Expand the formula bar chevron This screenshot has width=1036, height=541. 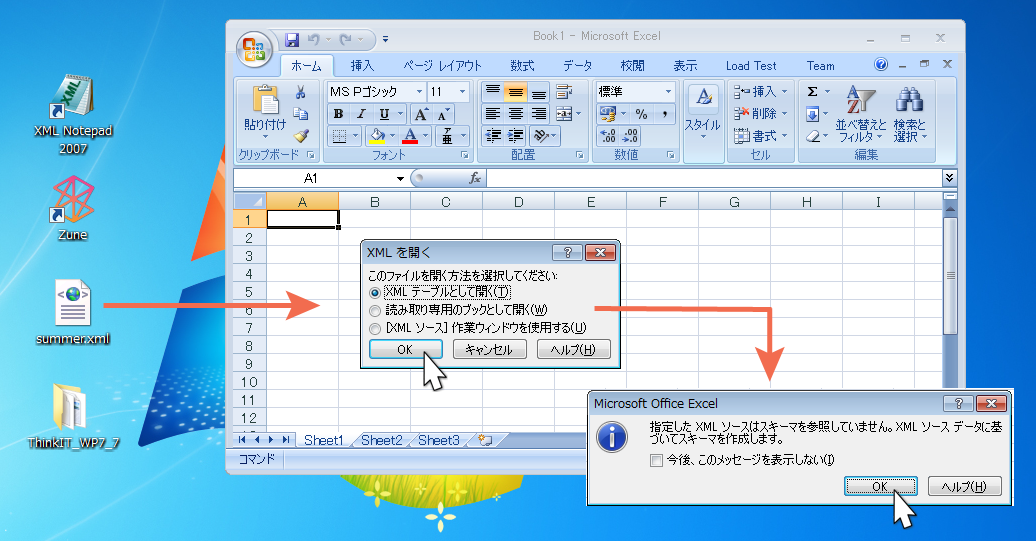pyautogui.click(x=949, y=178)
